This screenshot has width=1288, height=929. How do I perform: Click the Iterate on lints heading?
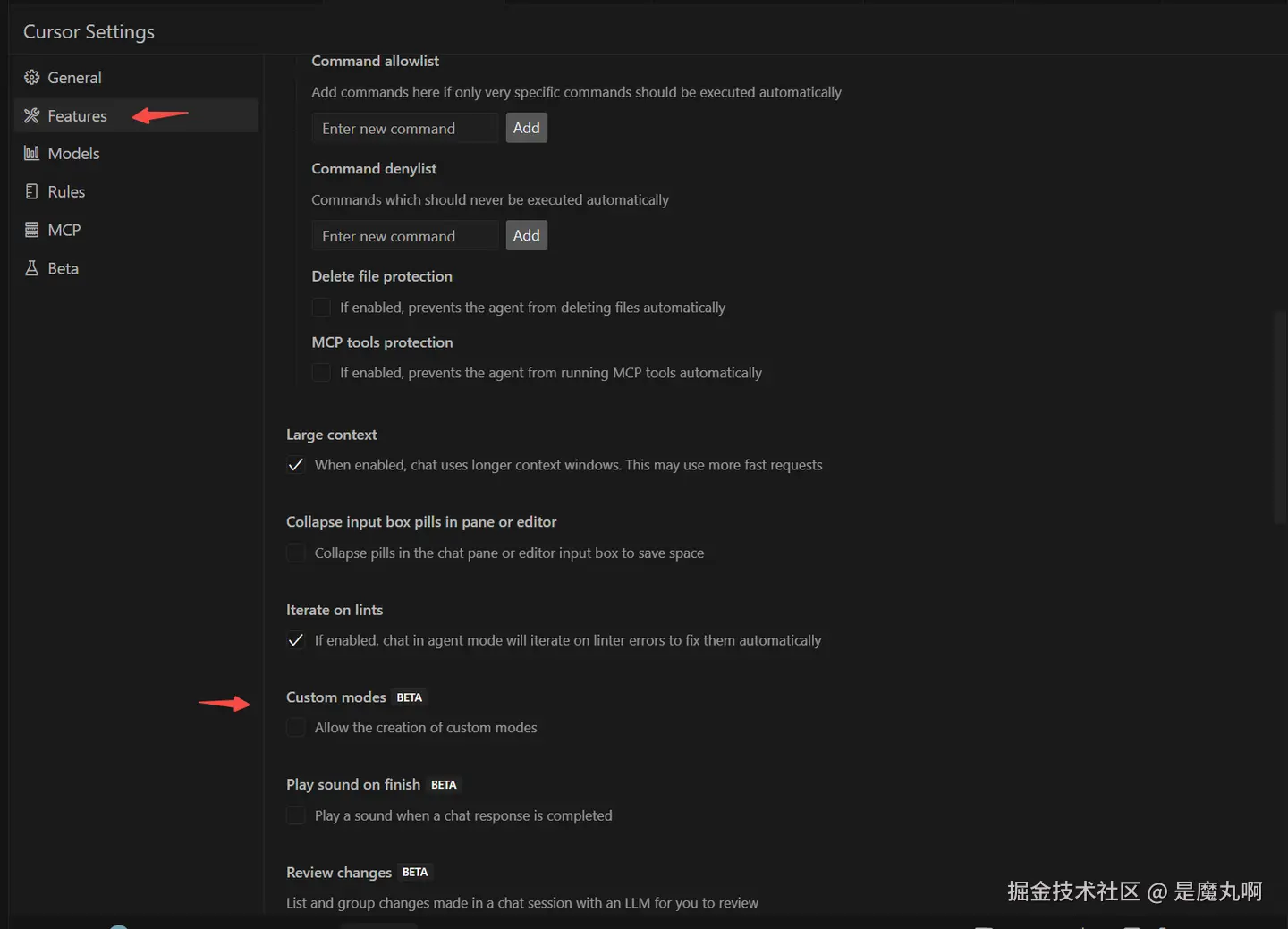tap(335, 610)
